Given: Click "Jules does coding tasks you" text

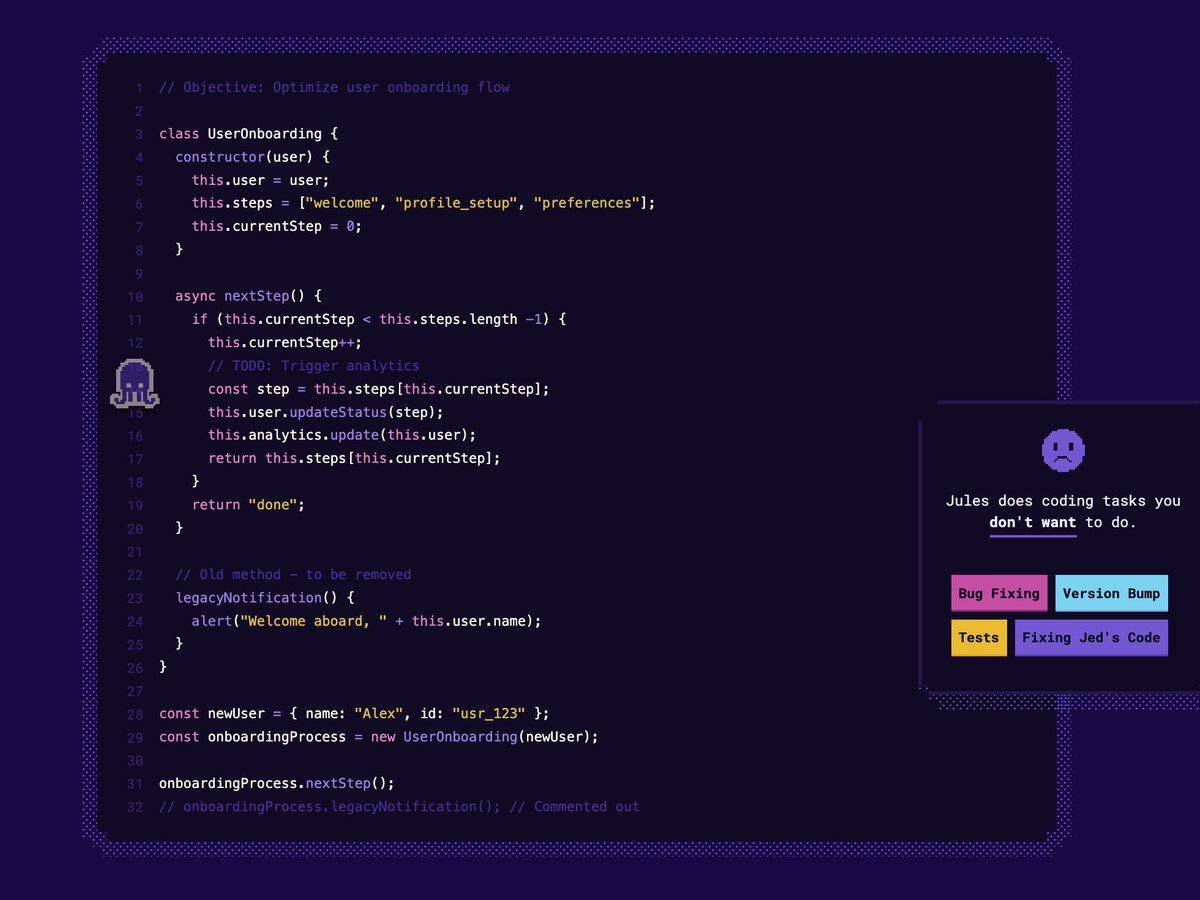Looking at the screenshot, I should tap(1063, 501).
